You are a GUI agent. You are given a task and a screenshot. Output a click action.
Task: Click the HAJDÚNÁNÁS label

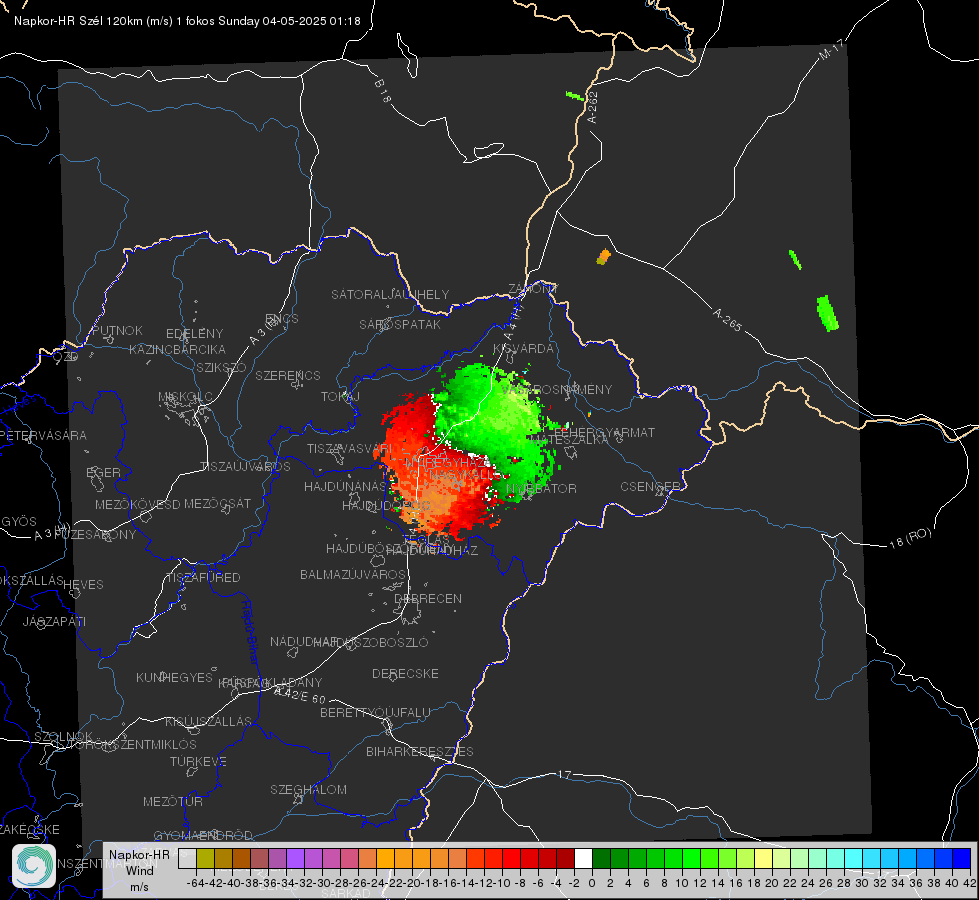[x=345, y=486]
